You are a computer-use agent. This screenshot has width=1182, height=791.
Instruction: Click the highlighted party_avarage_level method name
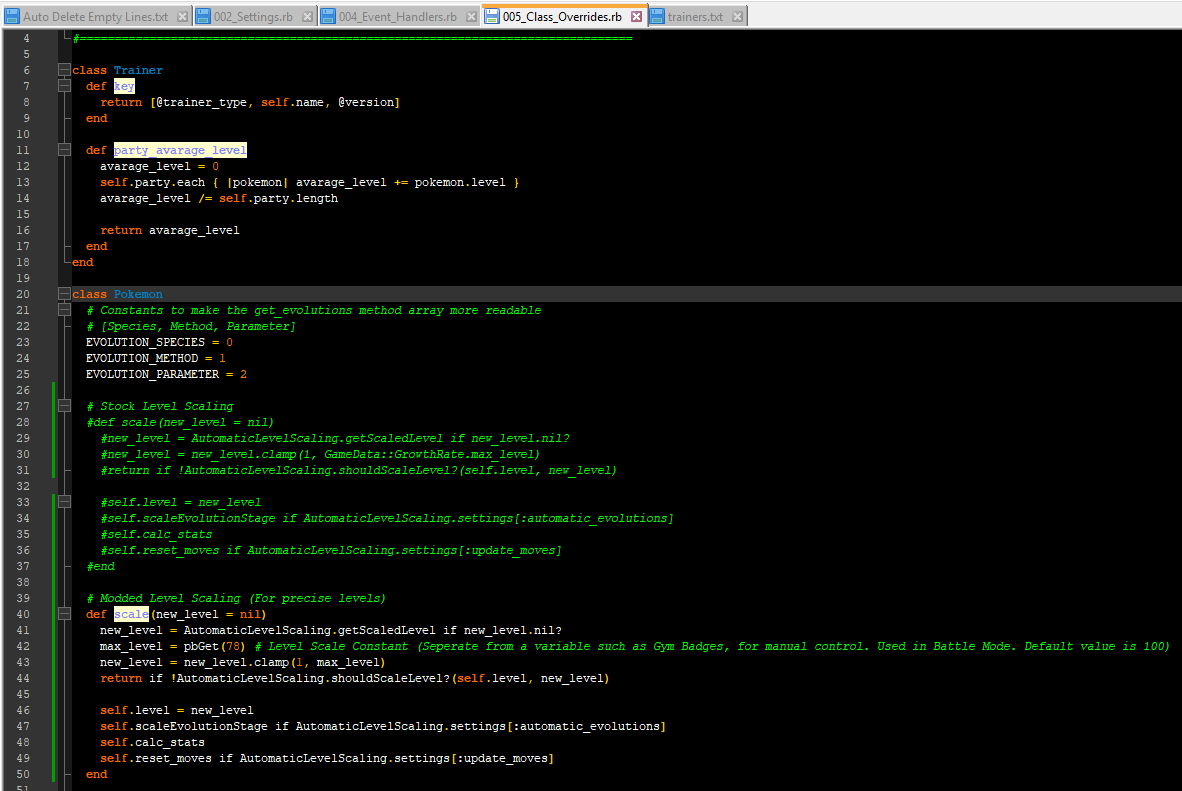(x=179, y=150)
